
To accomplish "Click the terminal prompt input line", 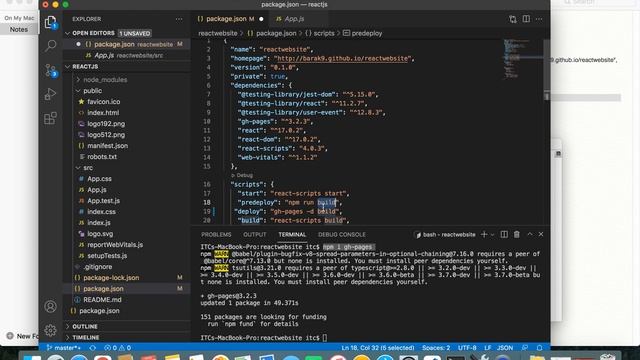I will [325, 338].
